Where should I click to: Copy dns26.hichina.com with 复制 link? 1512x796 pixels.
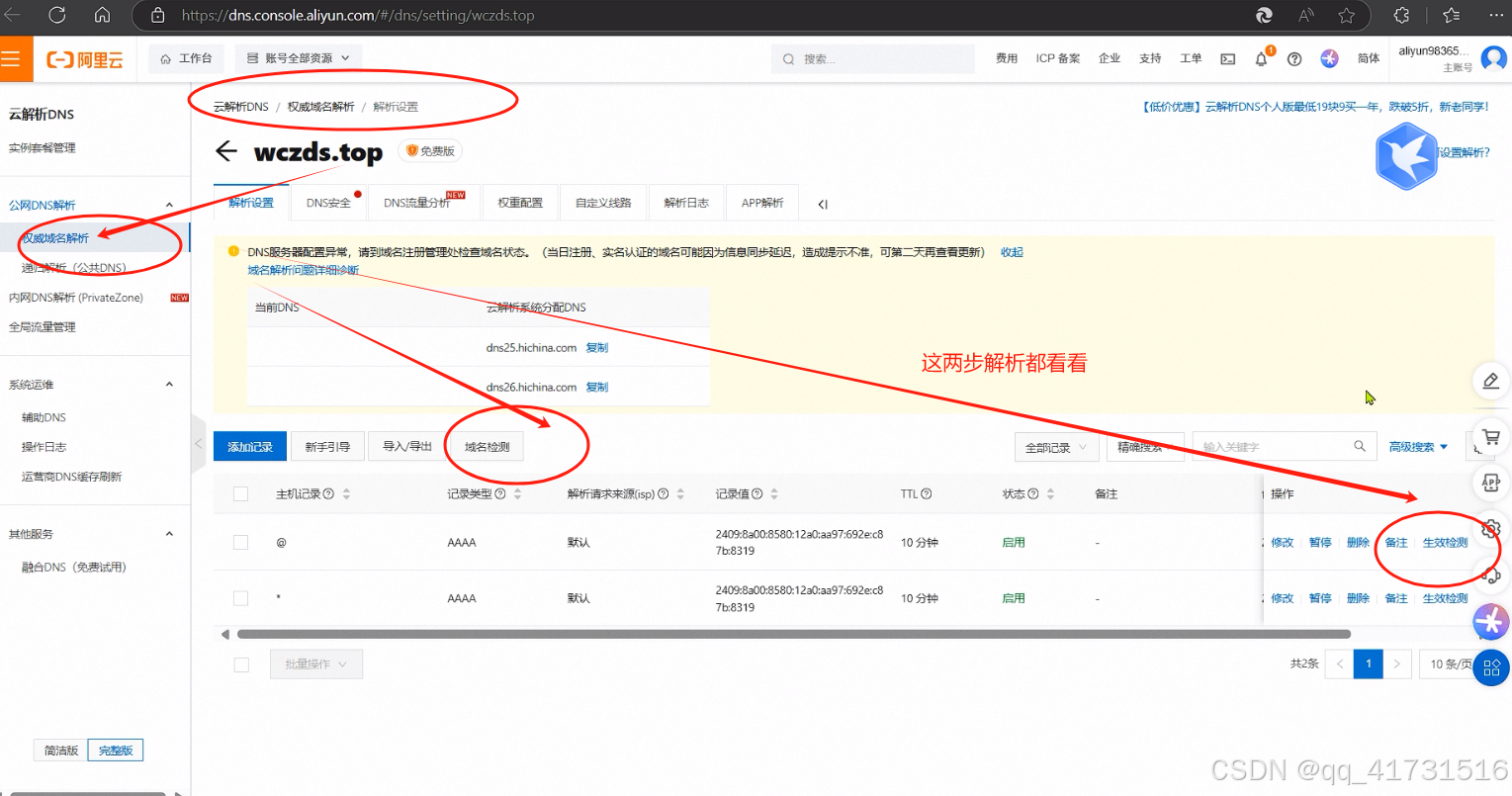597,388
